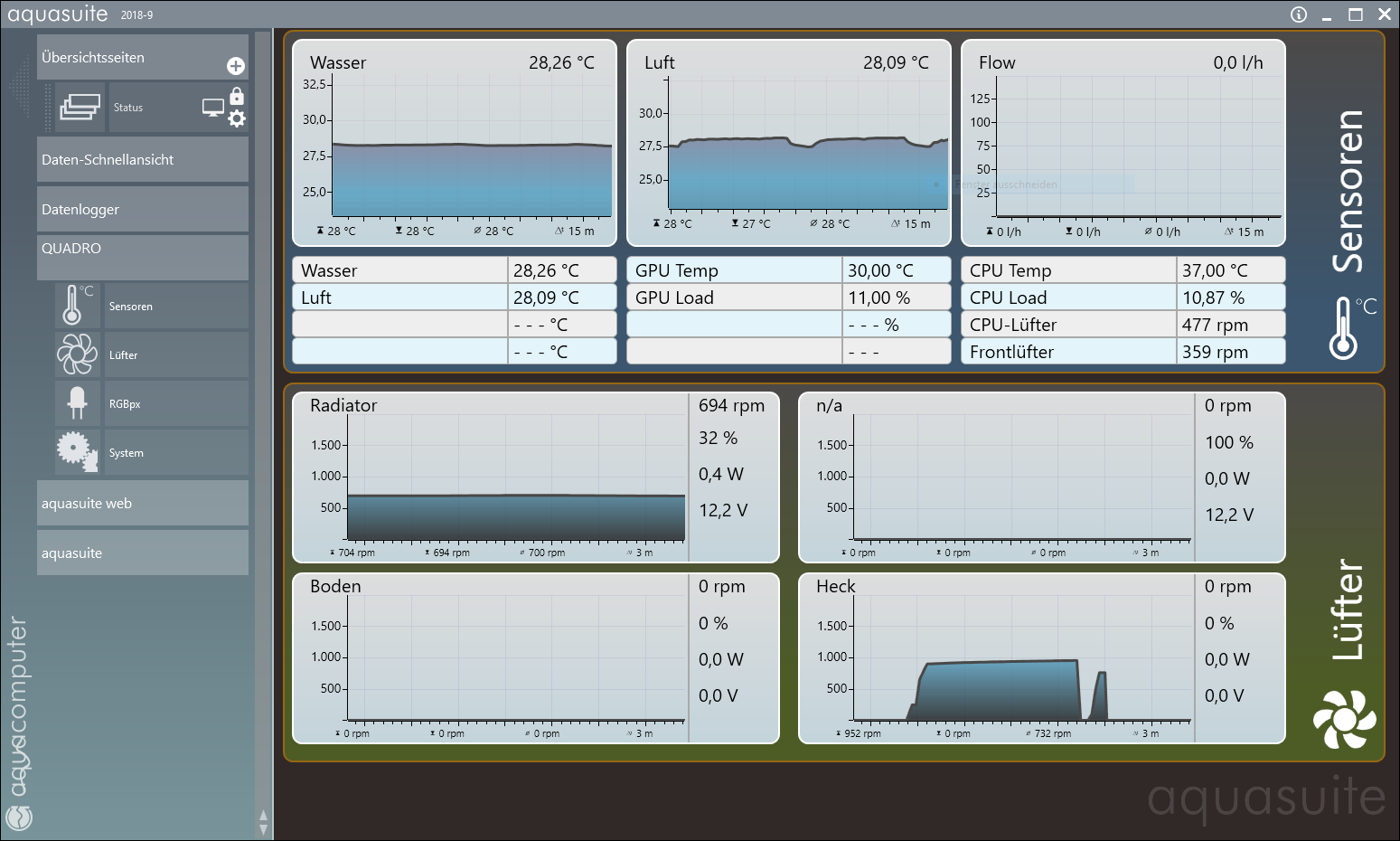
Task: Click the Wasser temperature chart title
Action: click(x=338, y=62)
